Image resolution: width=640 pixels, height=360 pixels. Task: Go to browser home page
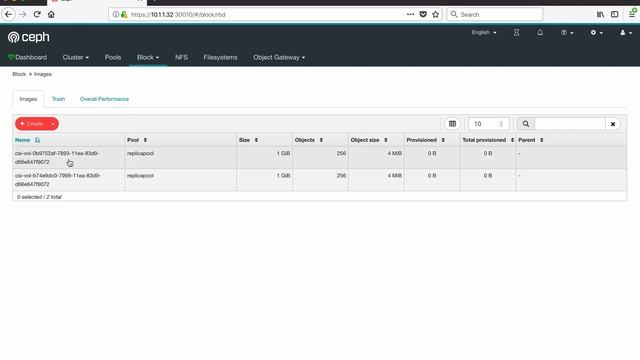click(51, 14)
